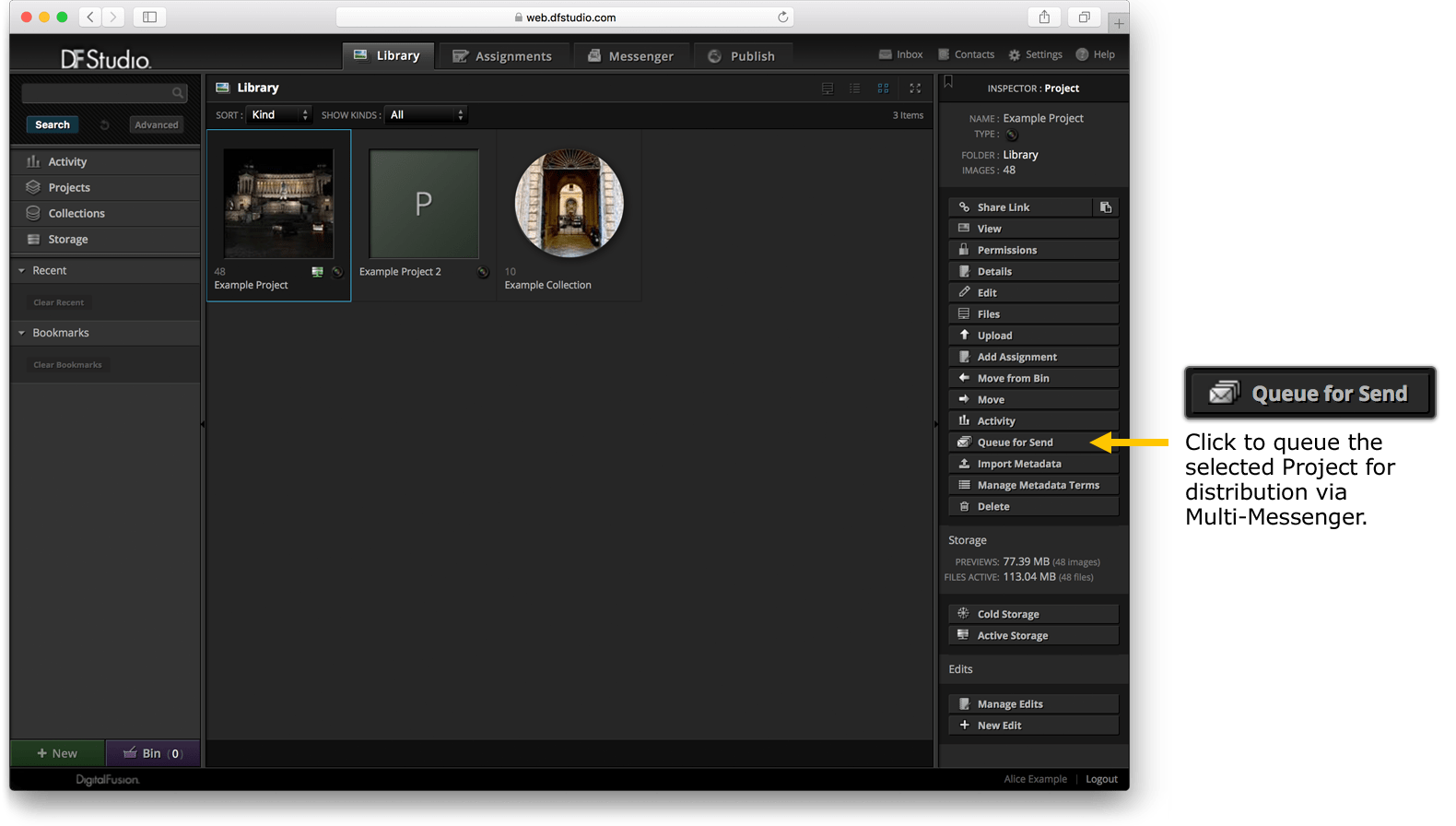Open Advanced search

pyautogui.click(x=157, y=124)
